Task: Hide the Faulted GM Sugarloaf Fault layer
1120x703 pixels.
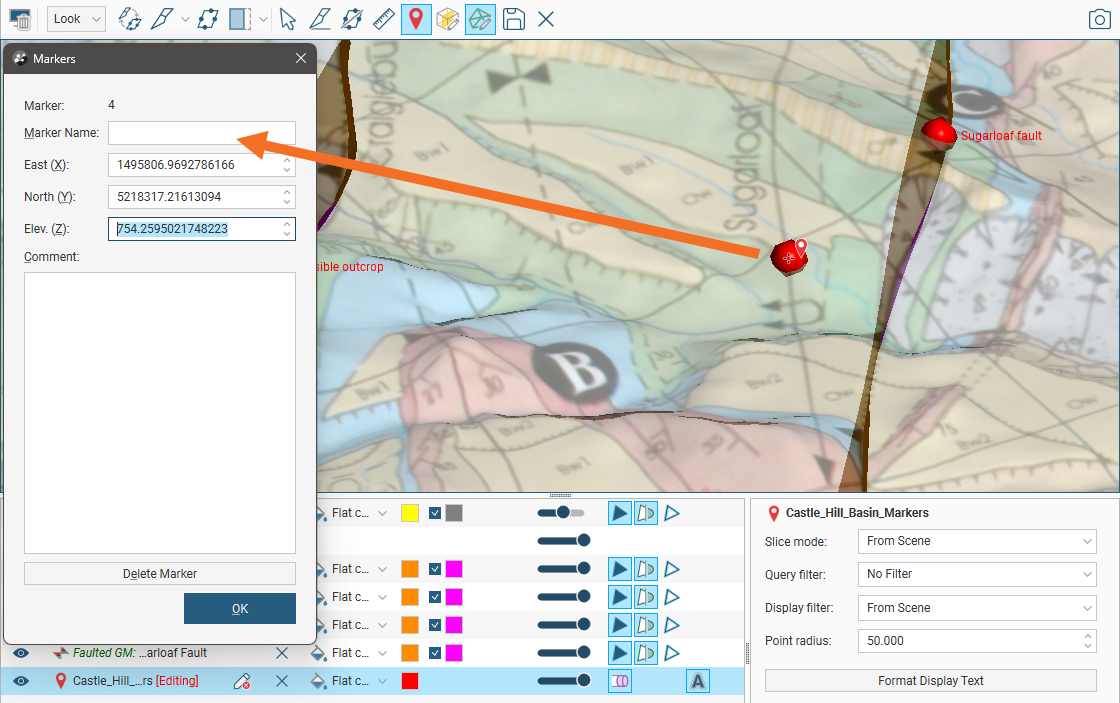Action: pyautogui.click(x=21, y=653)
